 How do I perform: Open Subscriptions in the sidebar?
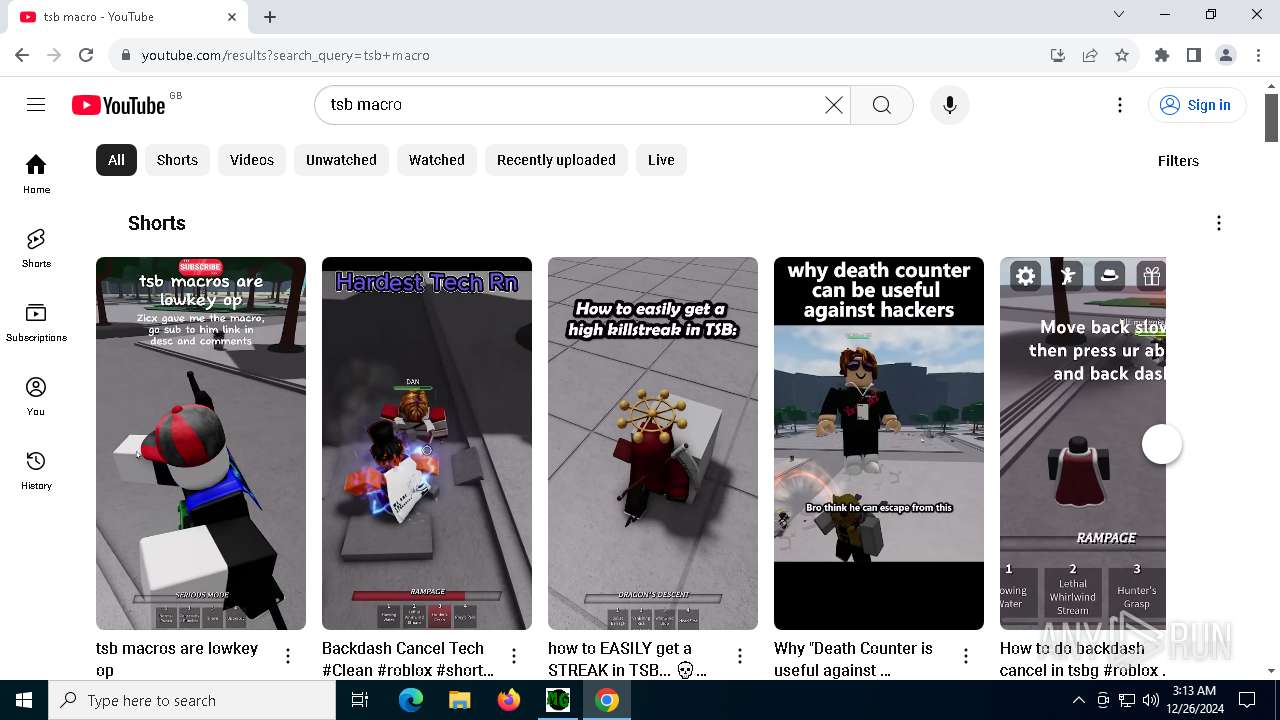[x=36, y=322]
